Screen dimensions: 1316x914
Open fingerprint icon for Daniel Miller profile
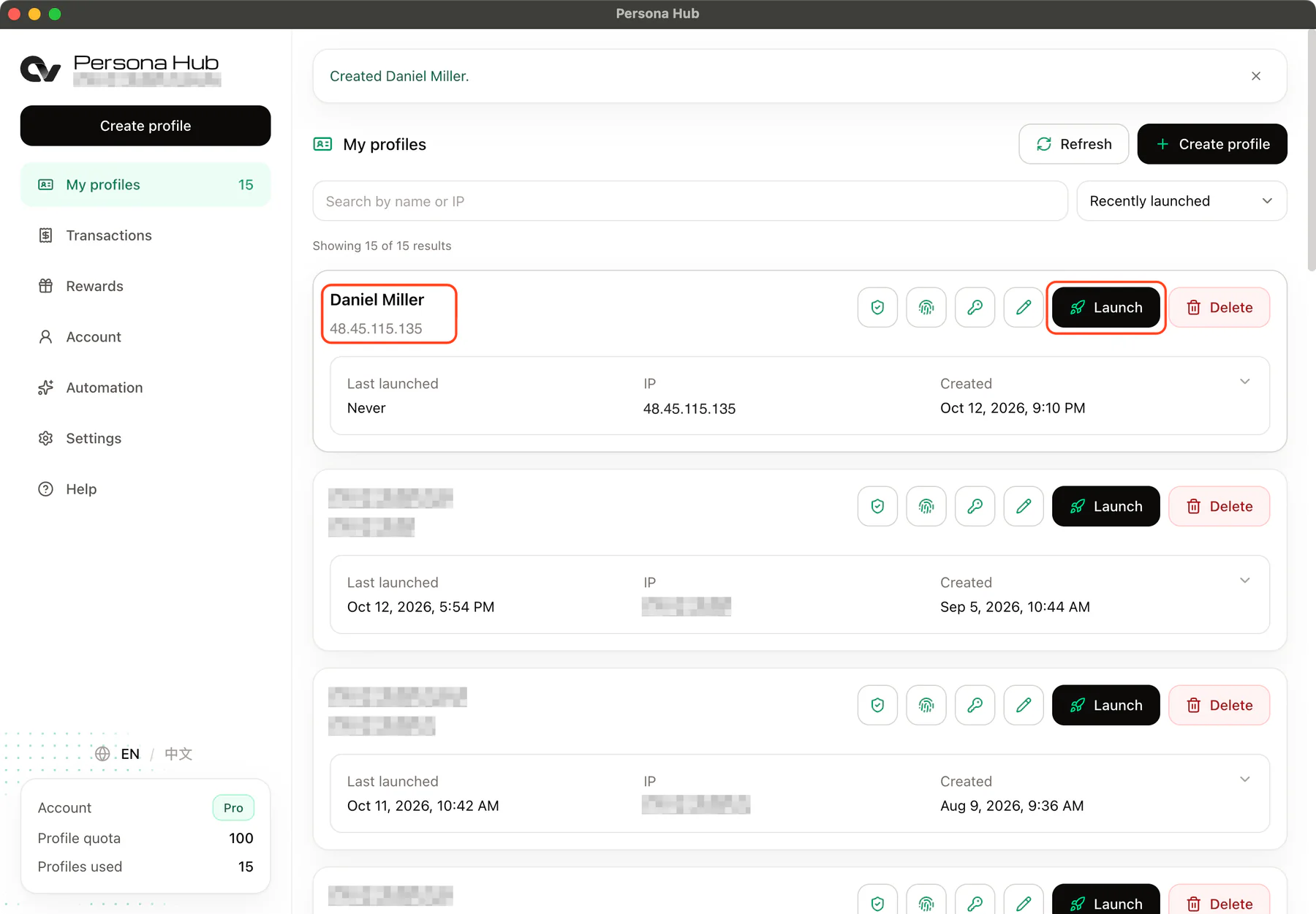click(x=926, y=307)
